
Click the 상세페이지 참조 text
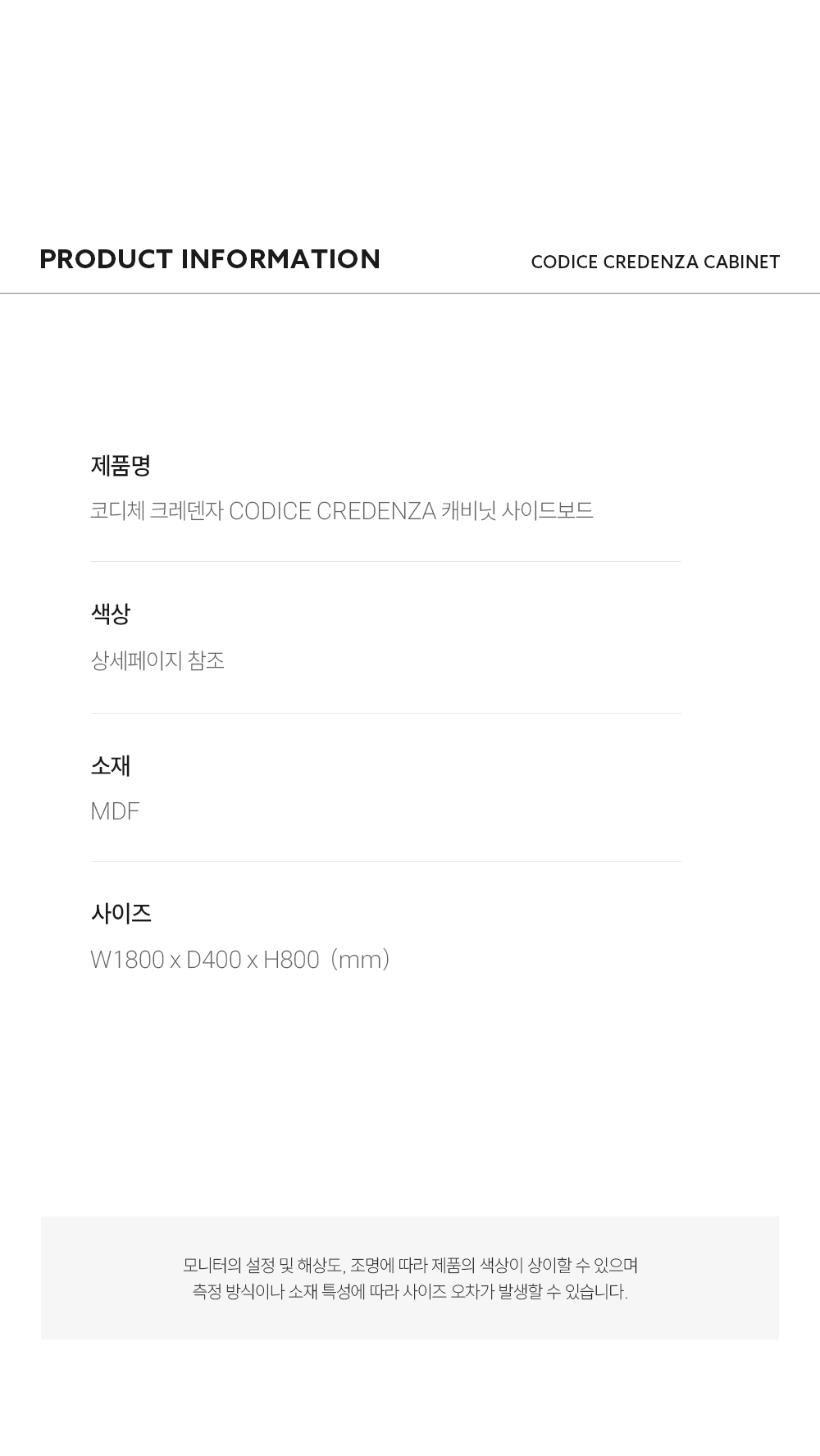click(x=157, y=660)
